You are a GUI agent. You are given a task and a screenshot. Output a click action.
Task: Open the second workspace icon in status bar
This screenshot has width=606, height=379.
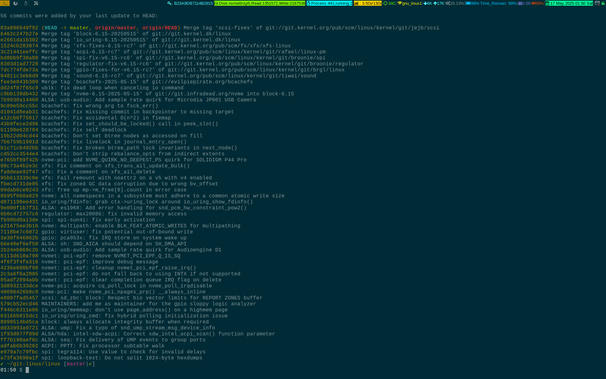coord(15,3)
